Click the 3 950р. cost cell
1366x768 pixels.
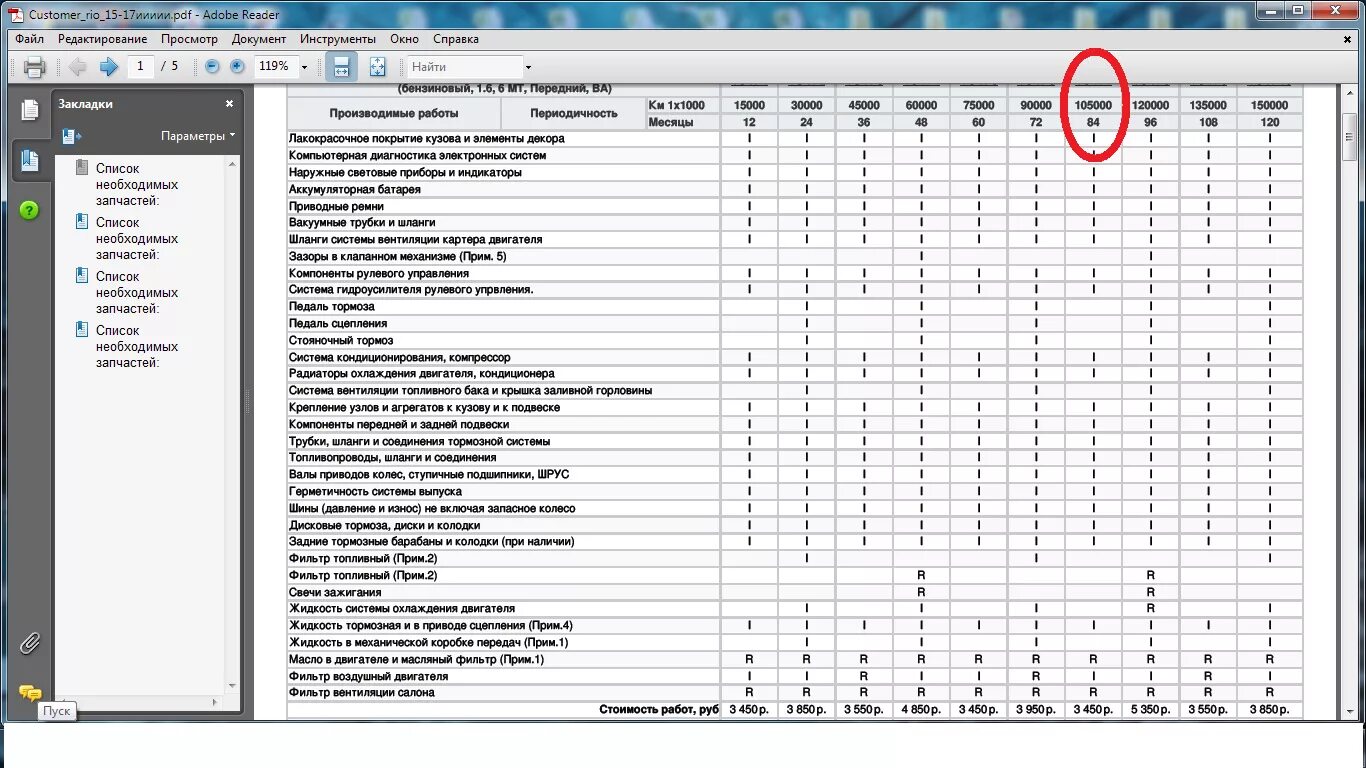coord(1036,710)
